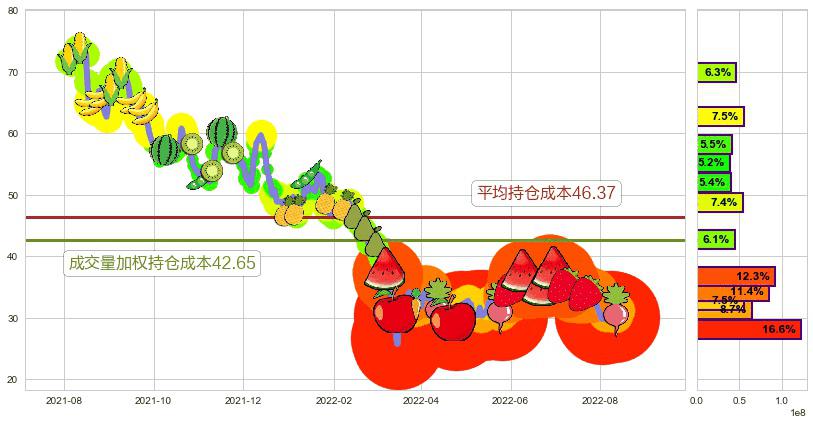Screen dimensions: 813x425
Task: Click the rightmost radish icon near 2022-08
Action: (615, 308)
